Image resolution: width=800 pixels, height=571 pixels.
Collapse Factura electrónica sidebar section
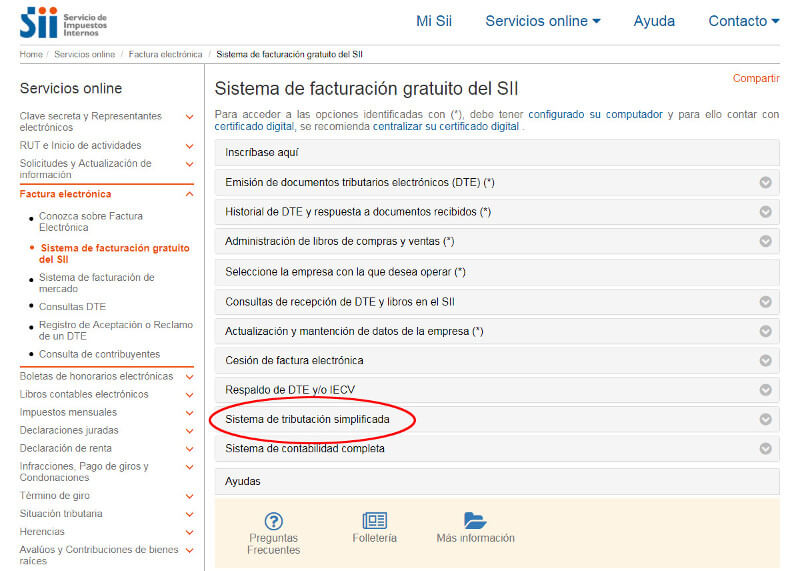tap(189, 194)
